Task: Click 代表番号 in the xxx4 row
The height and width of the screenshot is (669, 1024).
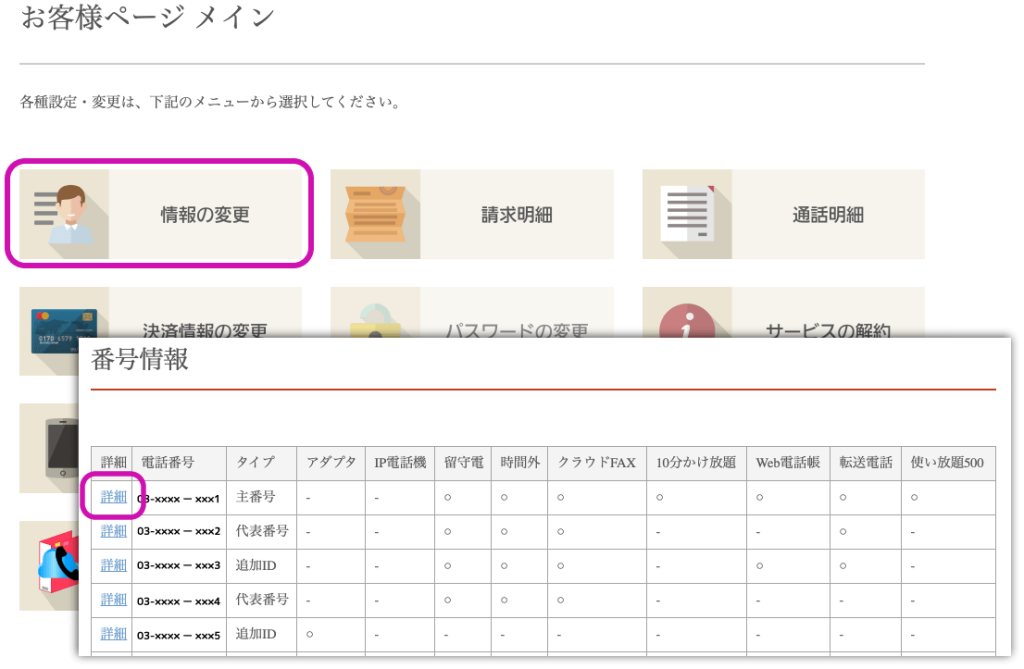Action: click(x=262, y=599)
